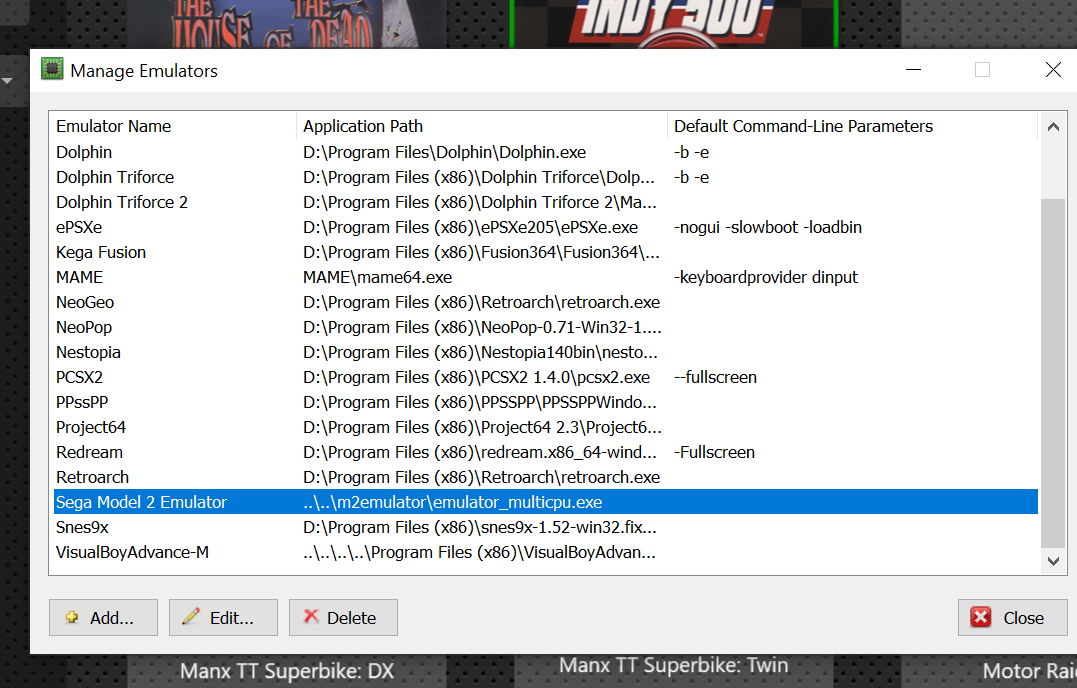This screenshot has width=1077, height=688.
Task: Select the PPssPP emulator row
Action: [x=545, y=402]
